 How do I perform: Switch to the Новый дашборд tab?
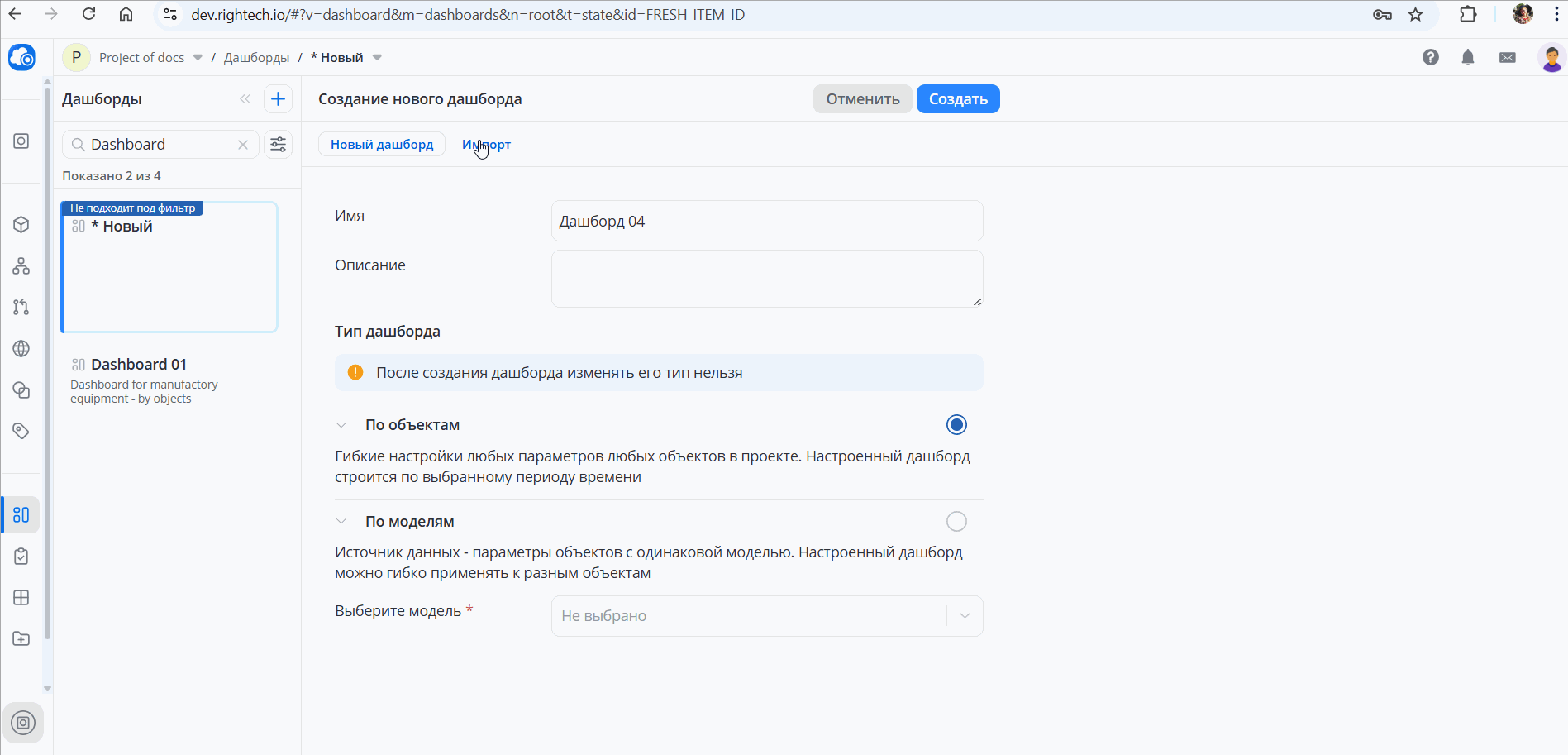click(x=382, y=145)
